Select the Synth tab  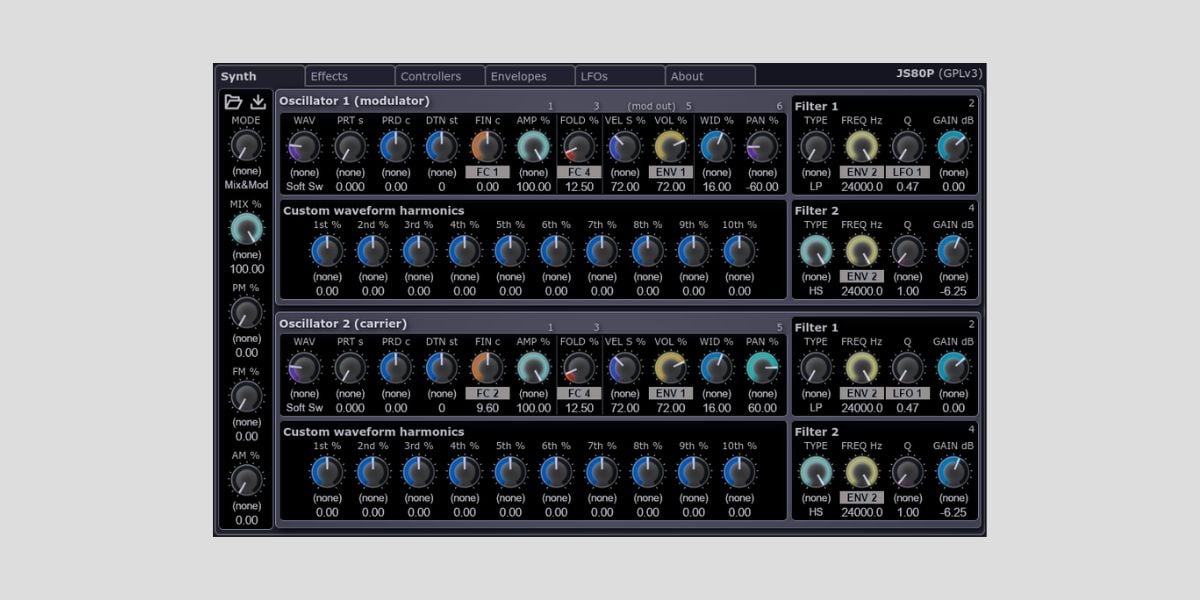point(260,76)
